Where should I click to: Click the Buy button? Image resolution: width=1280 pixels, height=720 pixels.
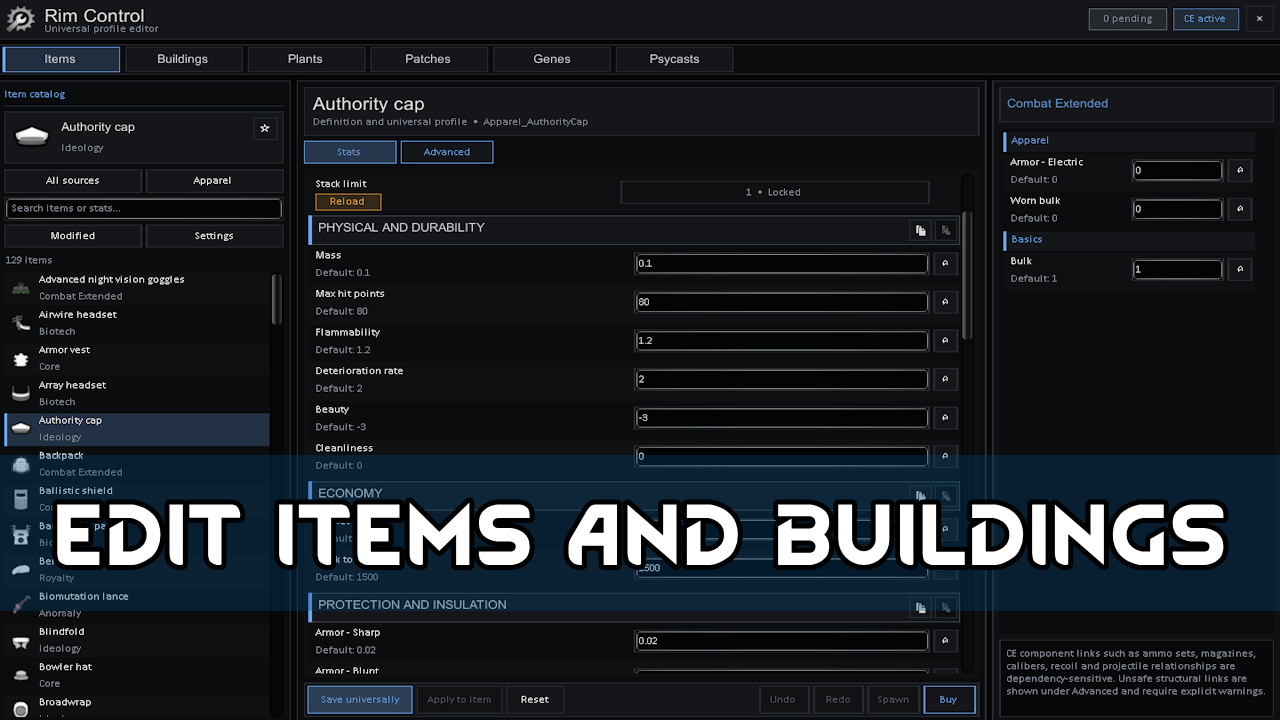click(949, 700)
